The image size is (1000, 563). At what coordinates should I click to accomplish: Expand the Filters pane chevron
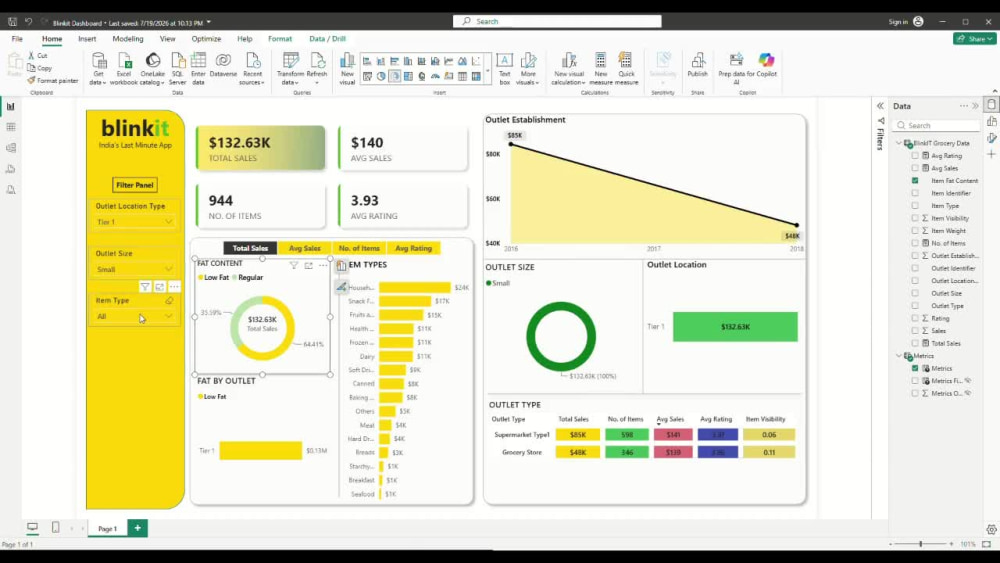[880, 106]
